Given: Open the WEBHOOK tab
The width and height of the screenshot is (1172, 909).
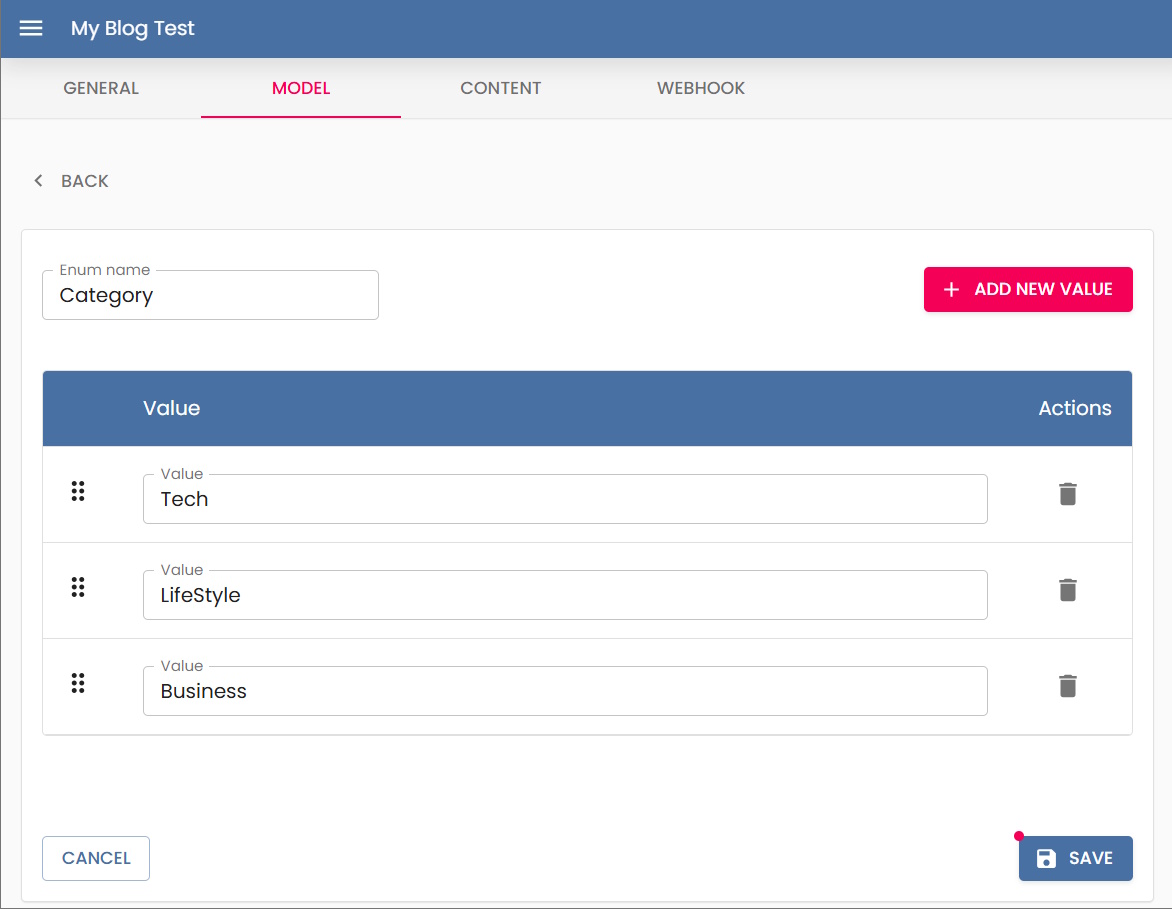Looking at the screenshot, I should [700, 88].
